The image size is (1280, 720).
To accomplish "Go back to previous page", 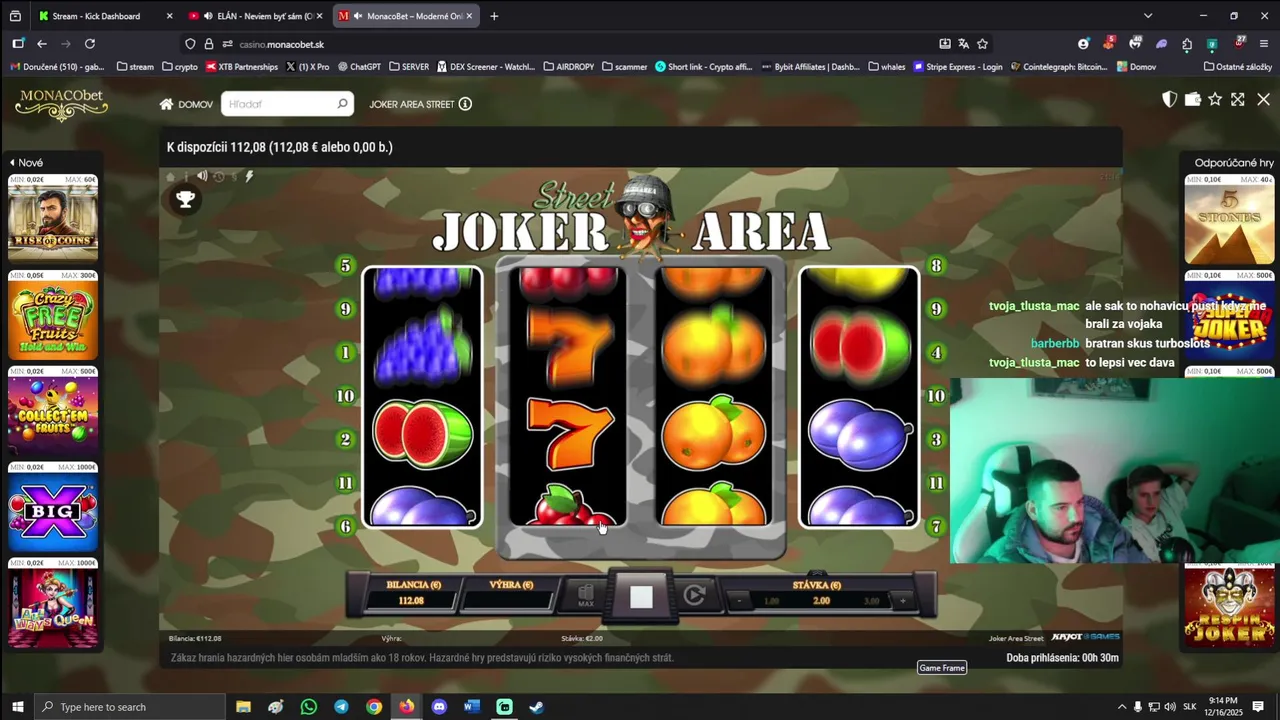I will (42, 44).
